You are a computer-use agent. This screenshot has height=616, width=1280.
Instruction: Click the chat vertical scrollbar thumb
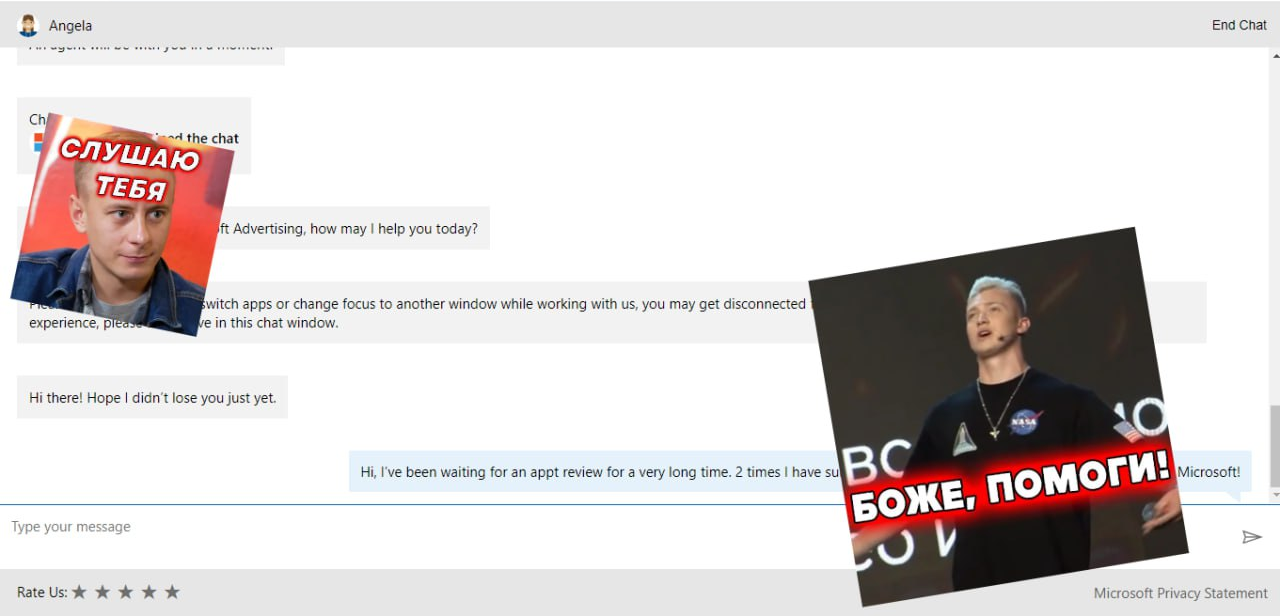pyautogui.click(x=1274, y=446)
